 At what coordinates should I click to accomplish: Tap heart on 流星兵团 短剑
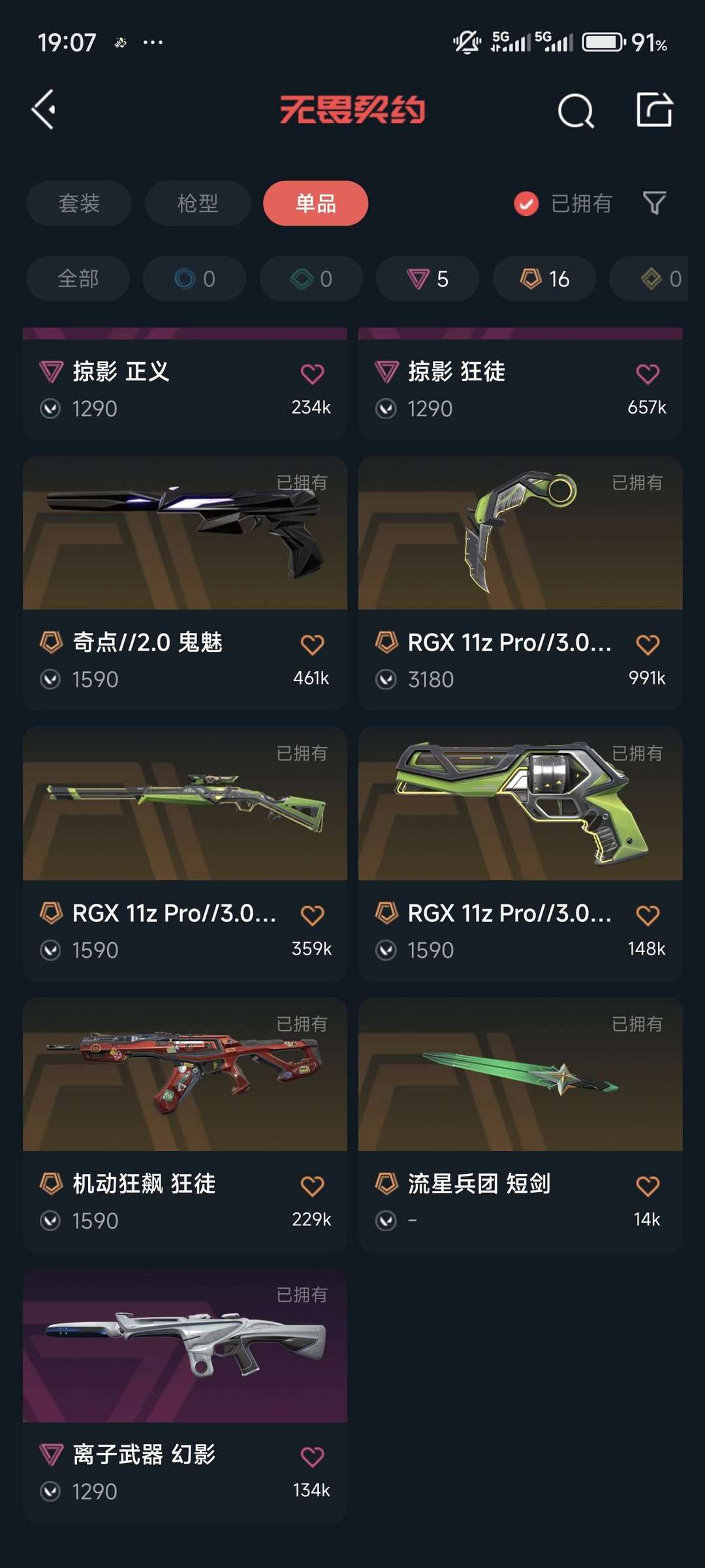point(648,1185)
